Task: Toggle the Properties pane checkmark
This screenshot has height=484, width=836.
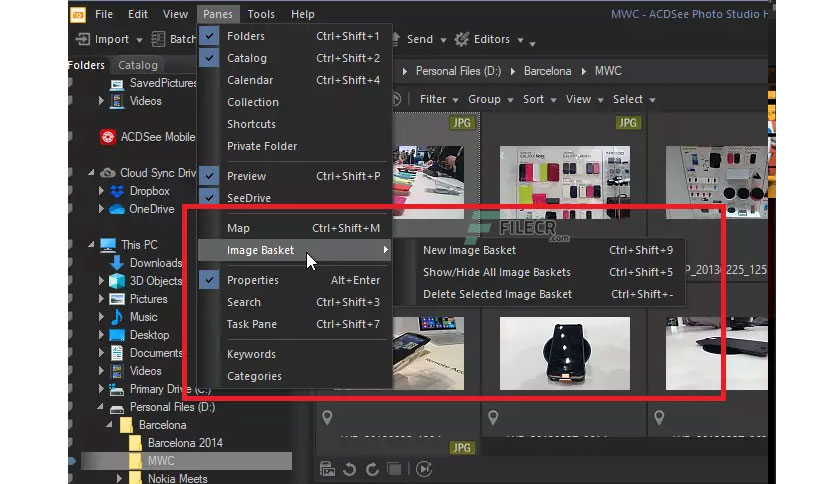Action: point(210,280)
